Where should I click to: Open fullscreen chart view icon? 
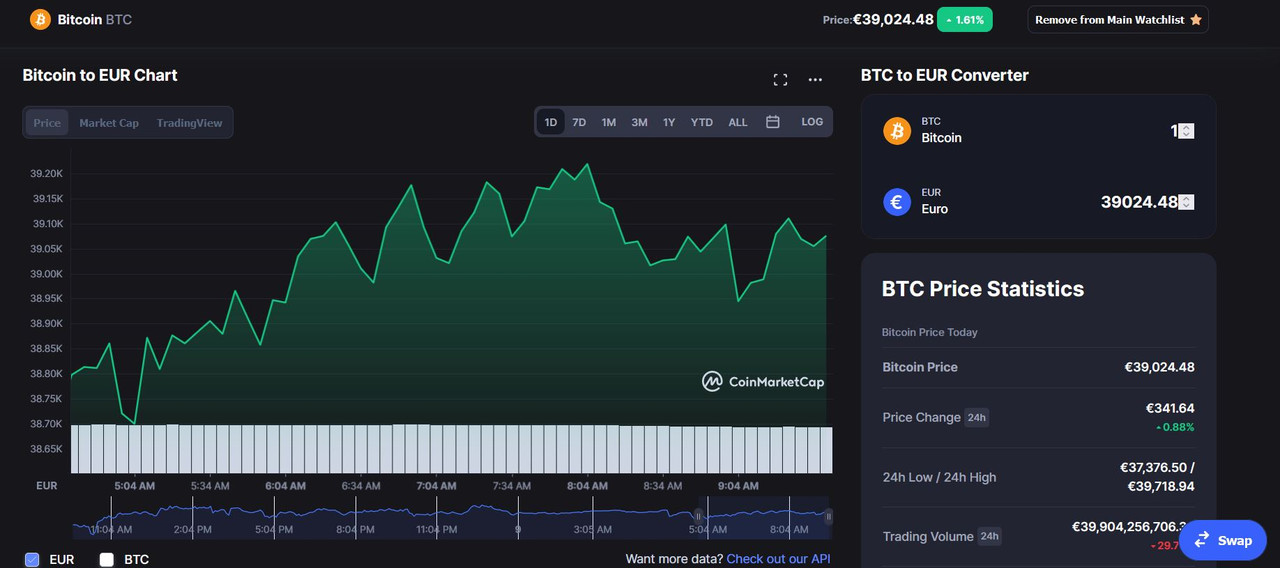click(x=780, y=80)
